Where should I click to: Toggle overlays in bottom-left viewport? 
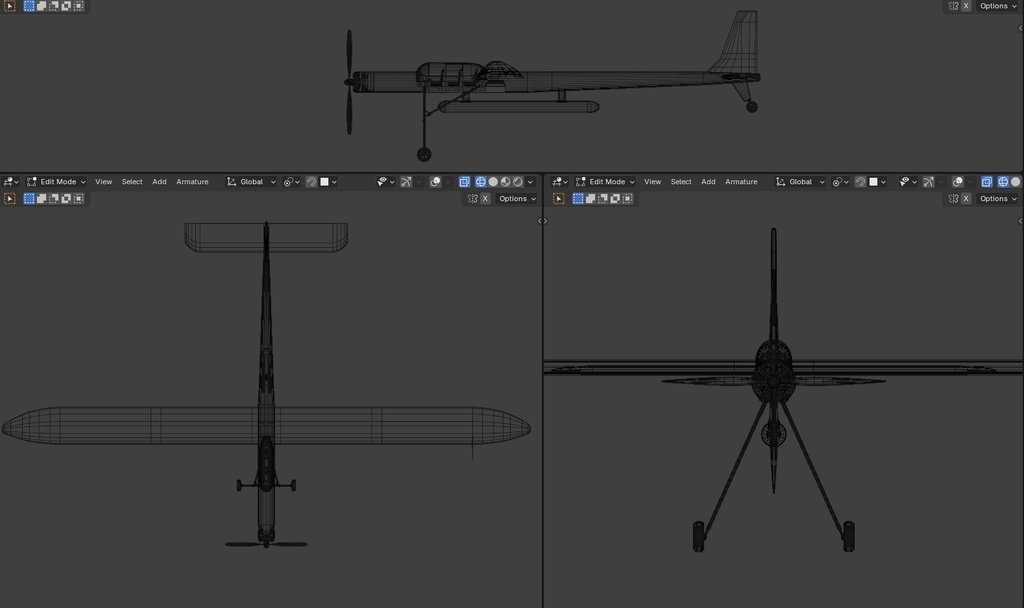click(436, 182)
